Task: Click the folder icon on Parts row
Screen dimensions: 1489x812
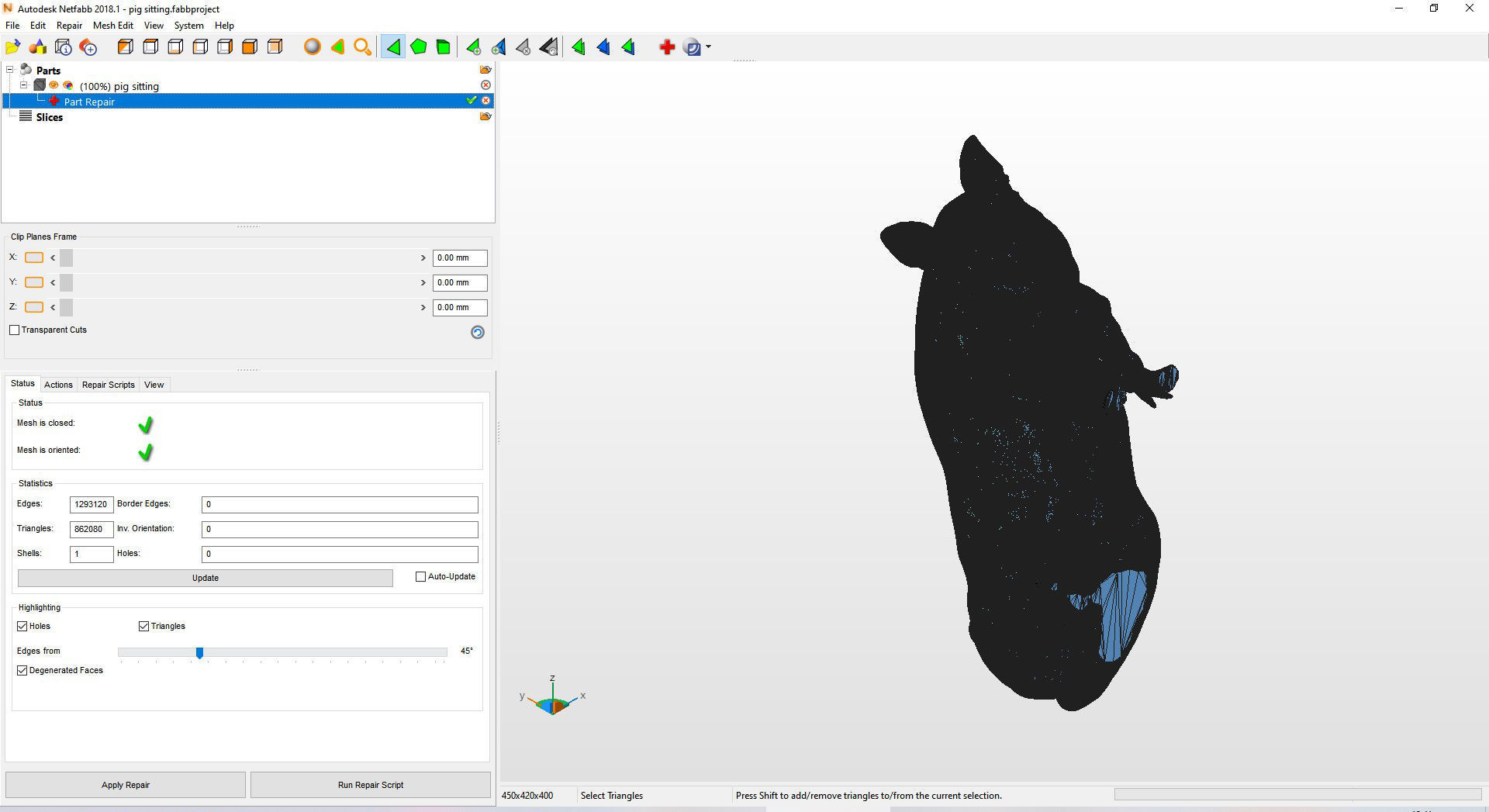Action: tap(485, 70)
